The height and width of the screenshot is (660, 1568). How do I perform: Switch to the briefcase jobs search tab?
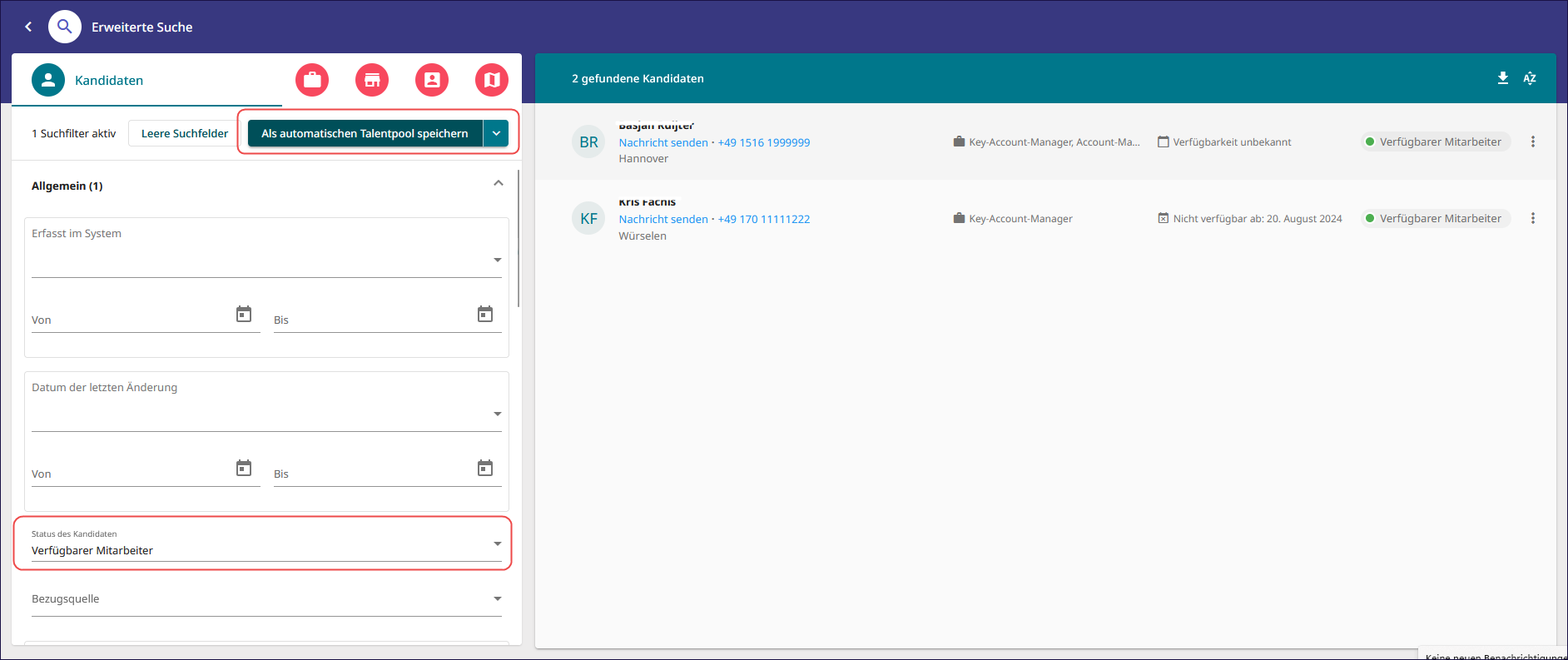312,80
